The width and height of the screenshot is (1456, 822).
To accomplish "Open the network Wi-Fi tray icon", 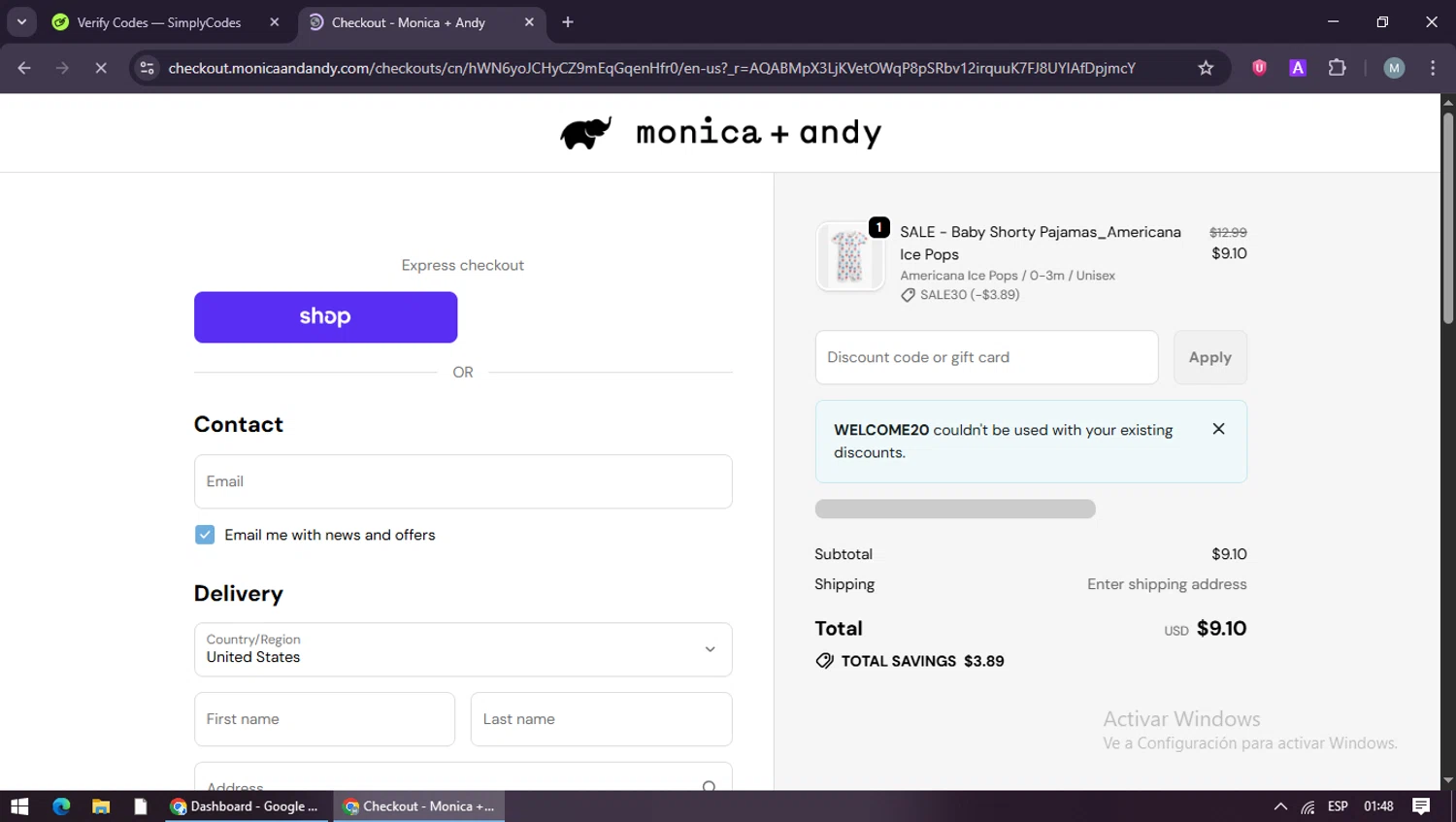I will 1308,806.
